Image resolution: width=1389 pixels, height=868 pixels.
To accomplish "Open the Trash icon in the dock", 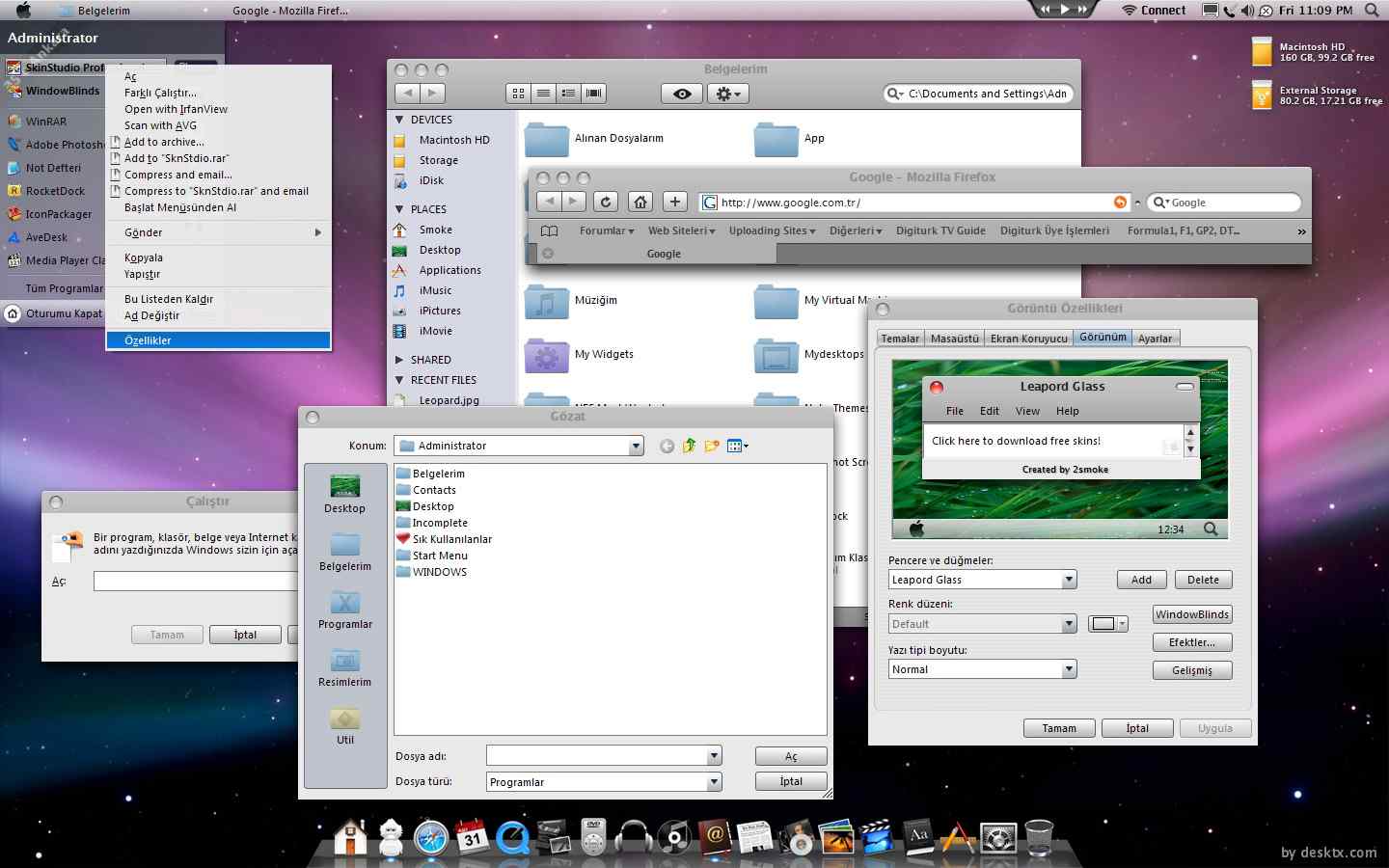I will pos(1039,837).
